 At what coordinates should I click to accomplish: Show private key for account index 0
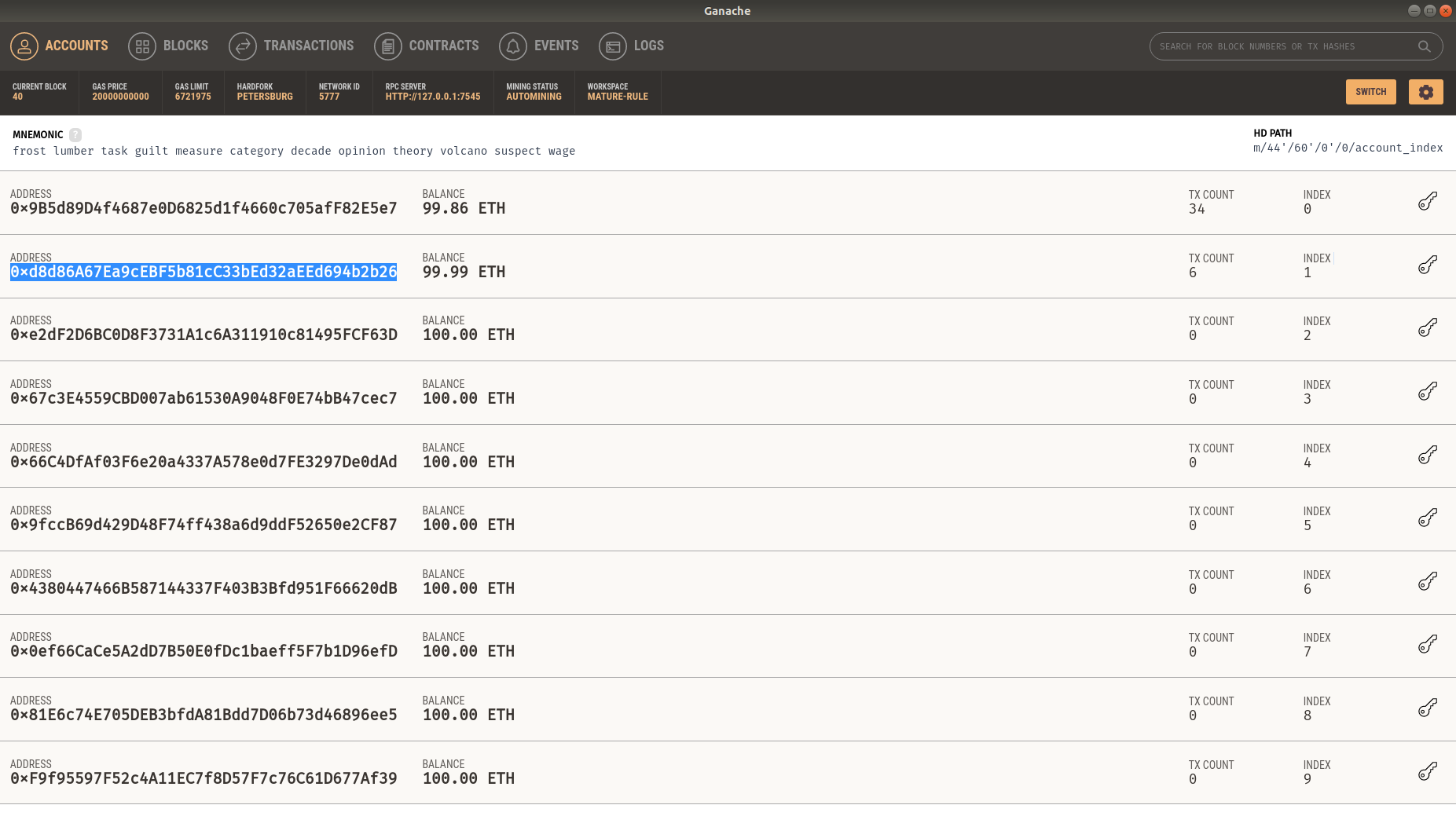[x=1428, y=202]
